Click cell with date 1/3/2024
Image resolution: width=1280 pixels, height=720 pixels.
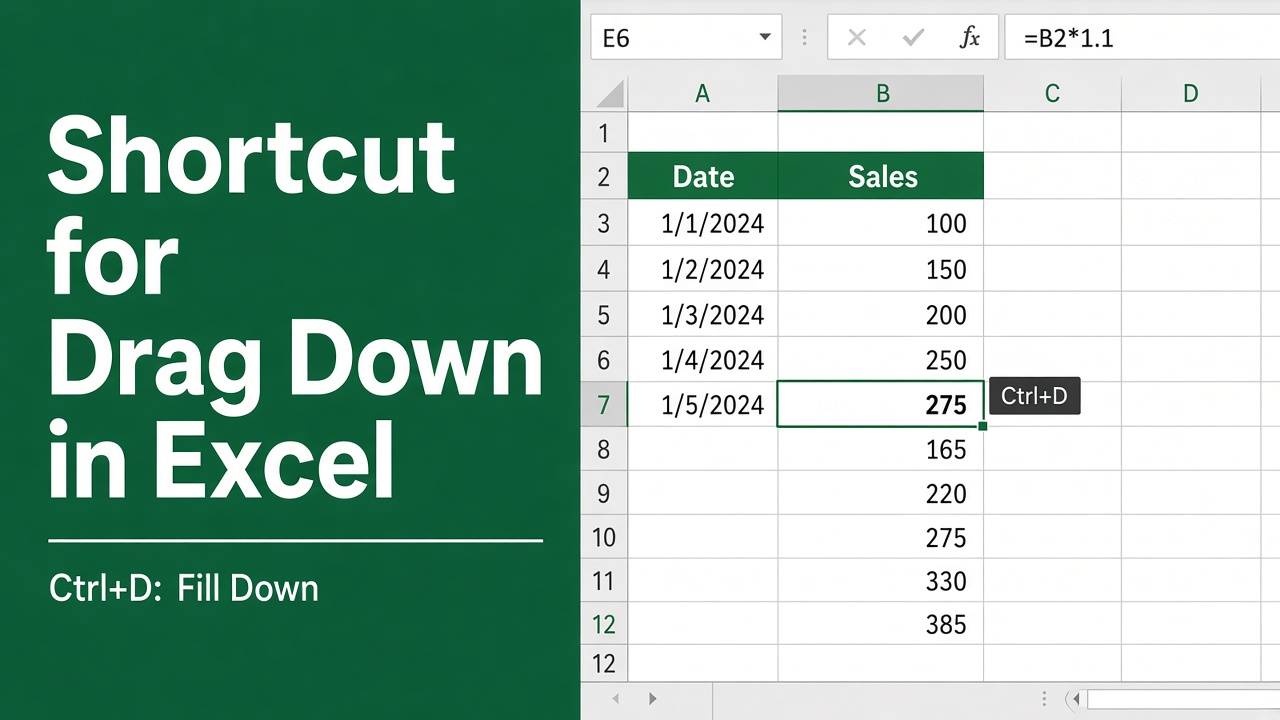click(x=703, y=315)
